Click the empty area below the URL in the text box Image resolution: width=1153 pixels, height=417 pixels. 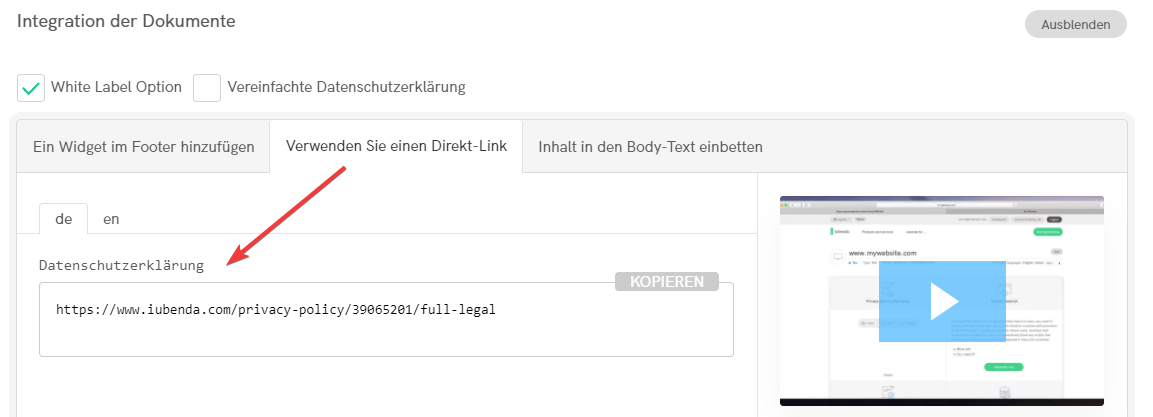tap(385, 338)
